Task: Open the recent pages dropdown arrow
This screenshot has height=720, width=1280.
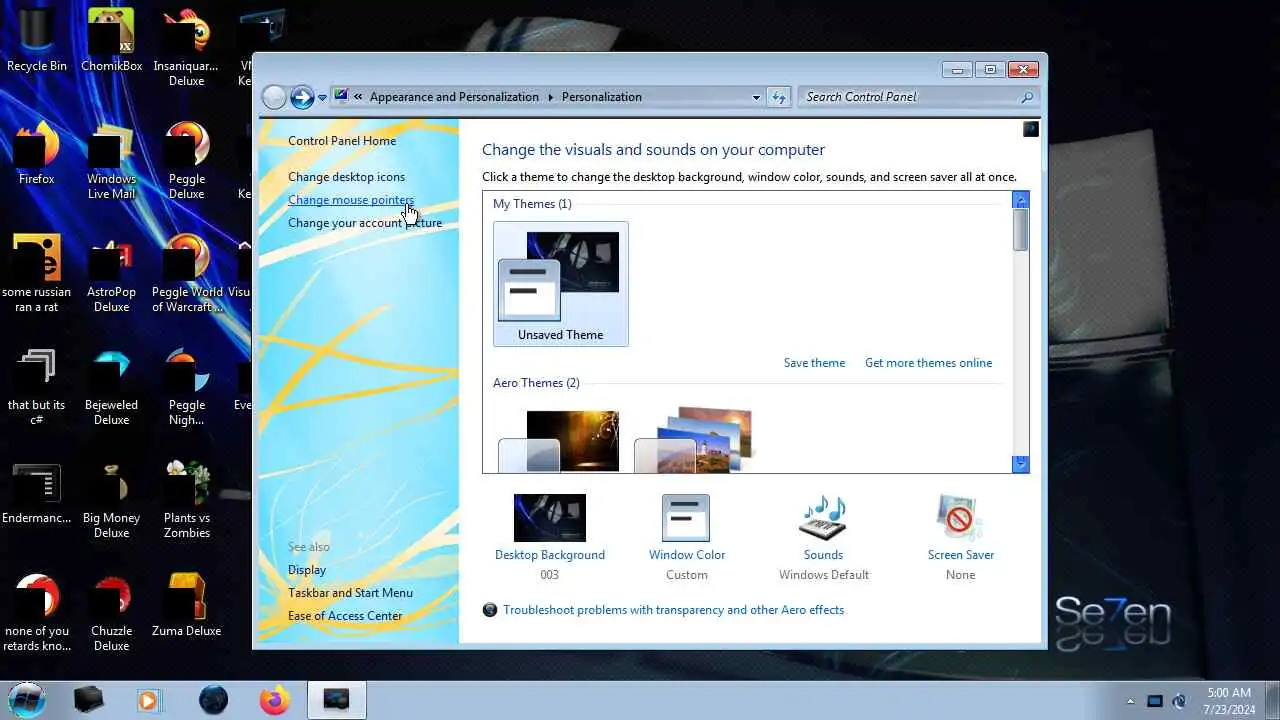Action: (x=322, y=98)
